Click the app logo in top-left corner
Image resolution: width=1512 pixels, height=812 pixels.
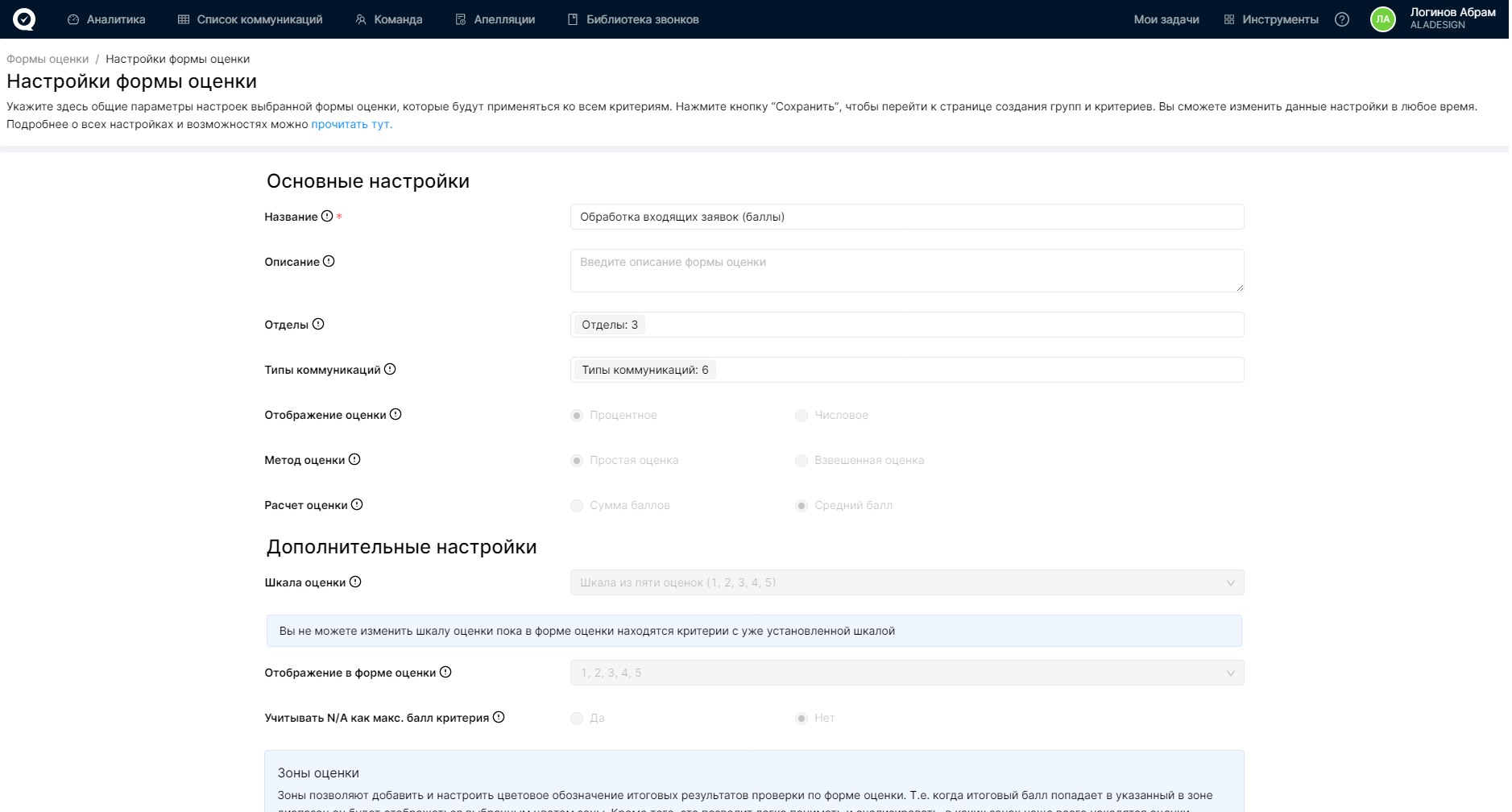coord(24,19)
